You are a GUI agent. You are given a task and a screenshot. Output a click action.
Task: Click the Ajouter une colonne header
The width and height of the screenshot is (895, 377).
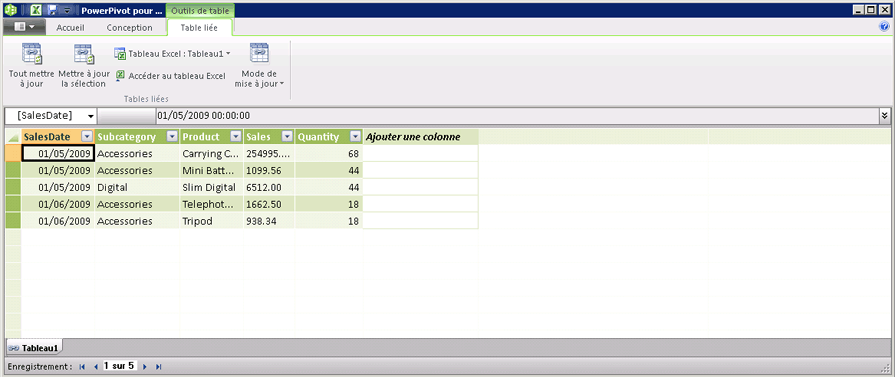click(420, 137)
